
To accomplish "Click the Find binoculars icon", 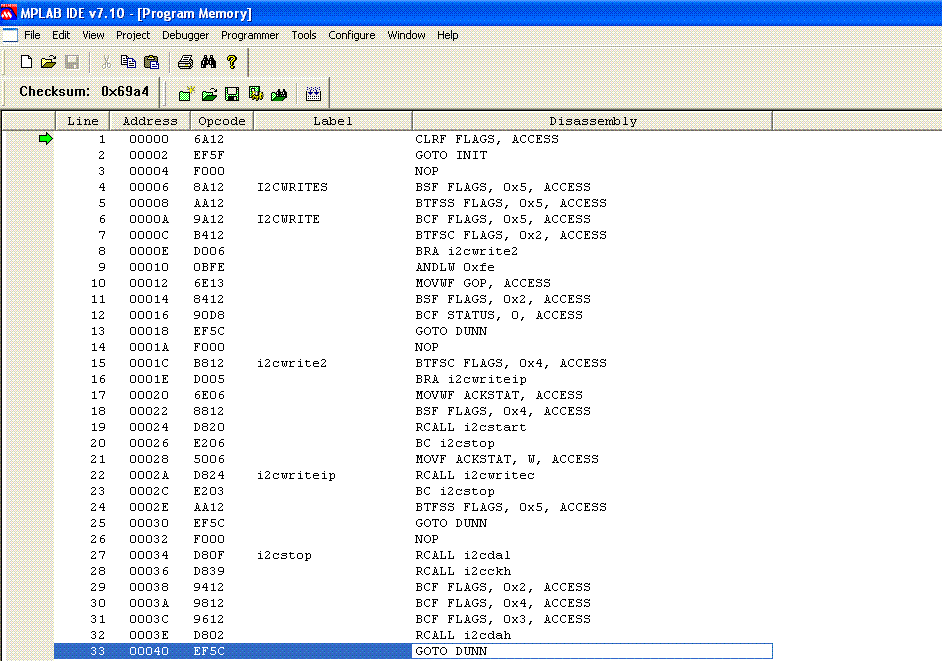I will 209,62.
